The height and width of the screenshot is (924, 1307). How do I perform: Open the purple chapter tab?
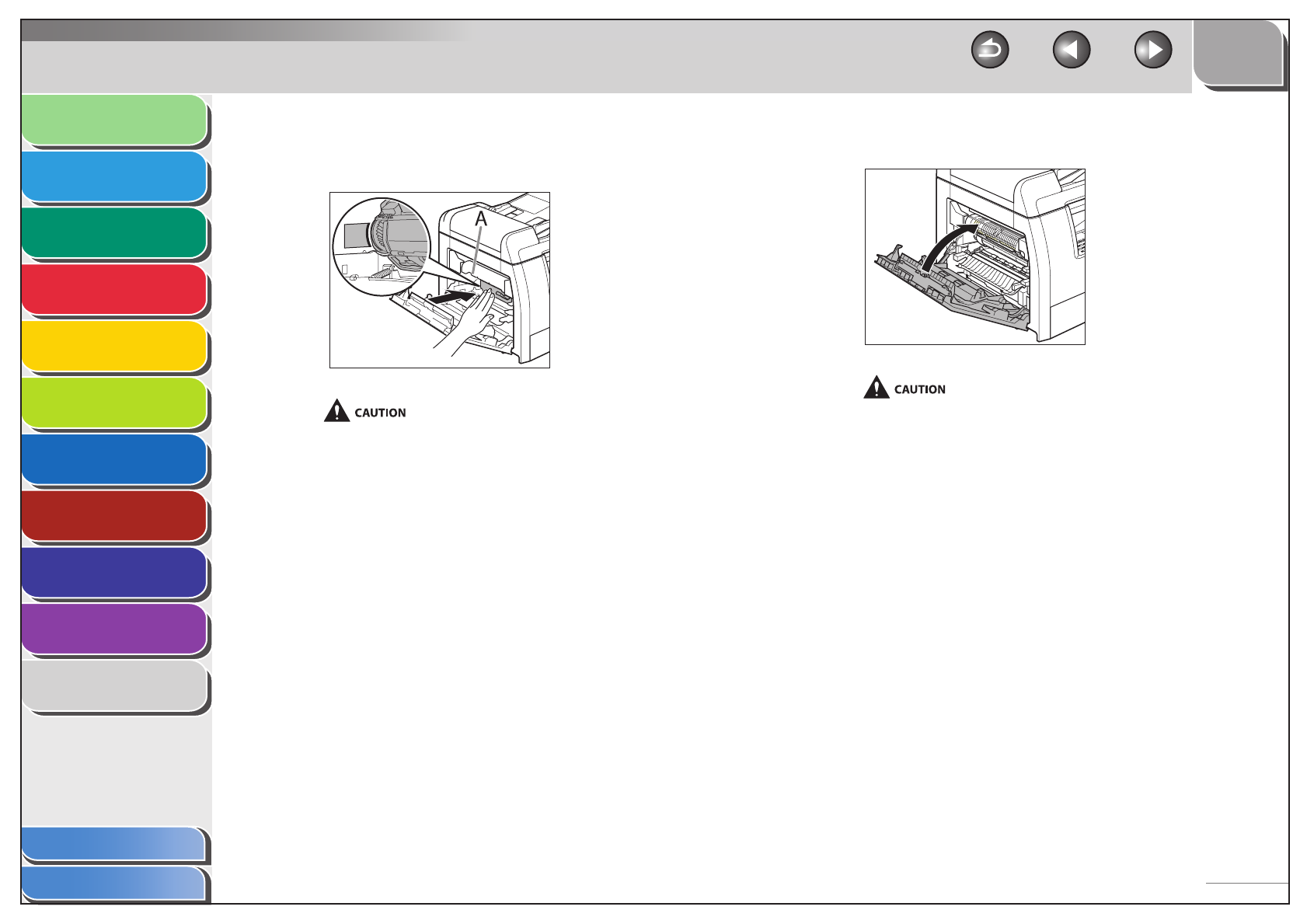115,630
